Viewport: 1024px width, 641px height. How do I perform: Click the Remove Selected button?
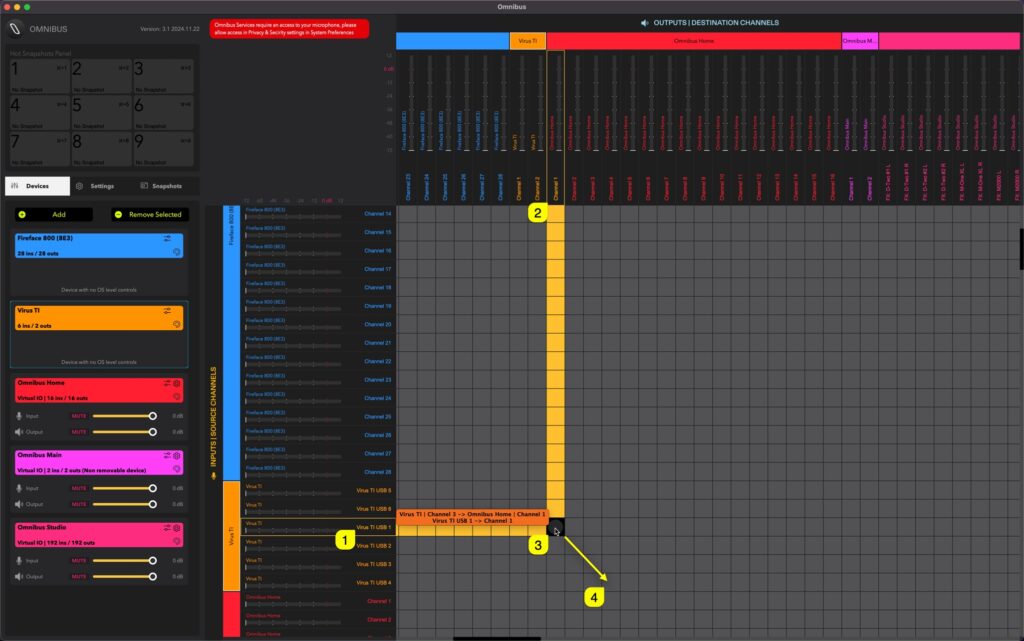click(x=150, y=214)
